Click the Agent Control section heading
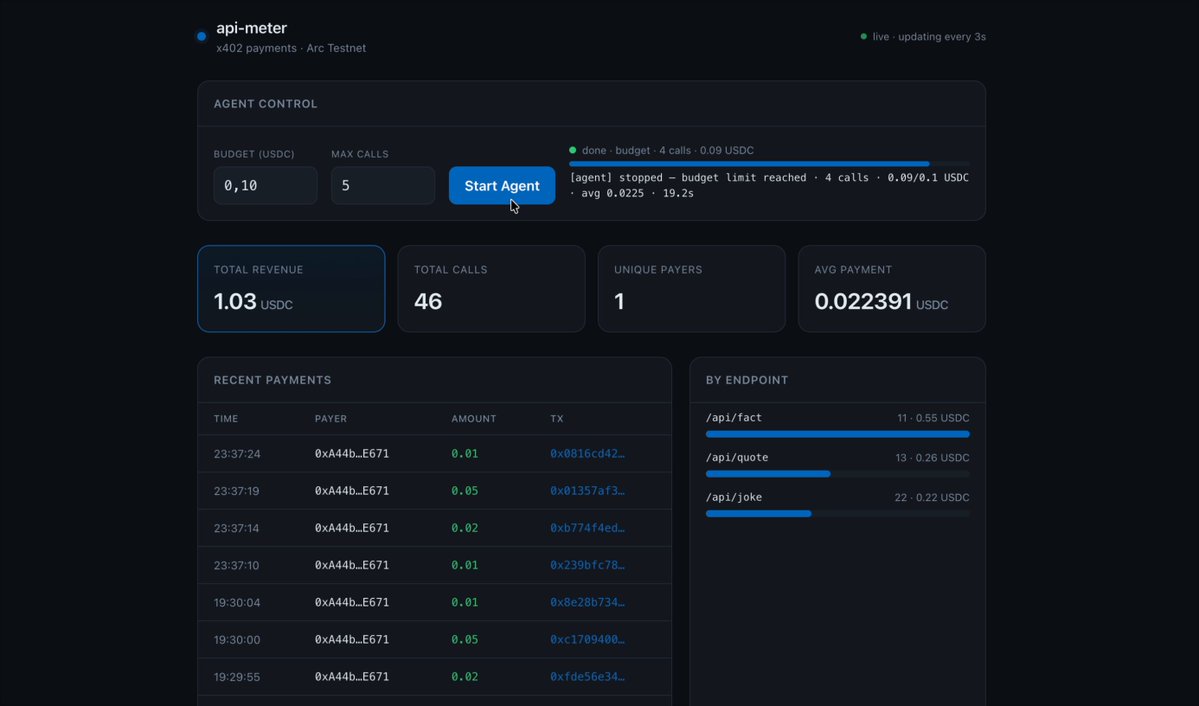Viewport: 1199px width, 706px height. click(265, 104)
